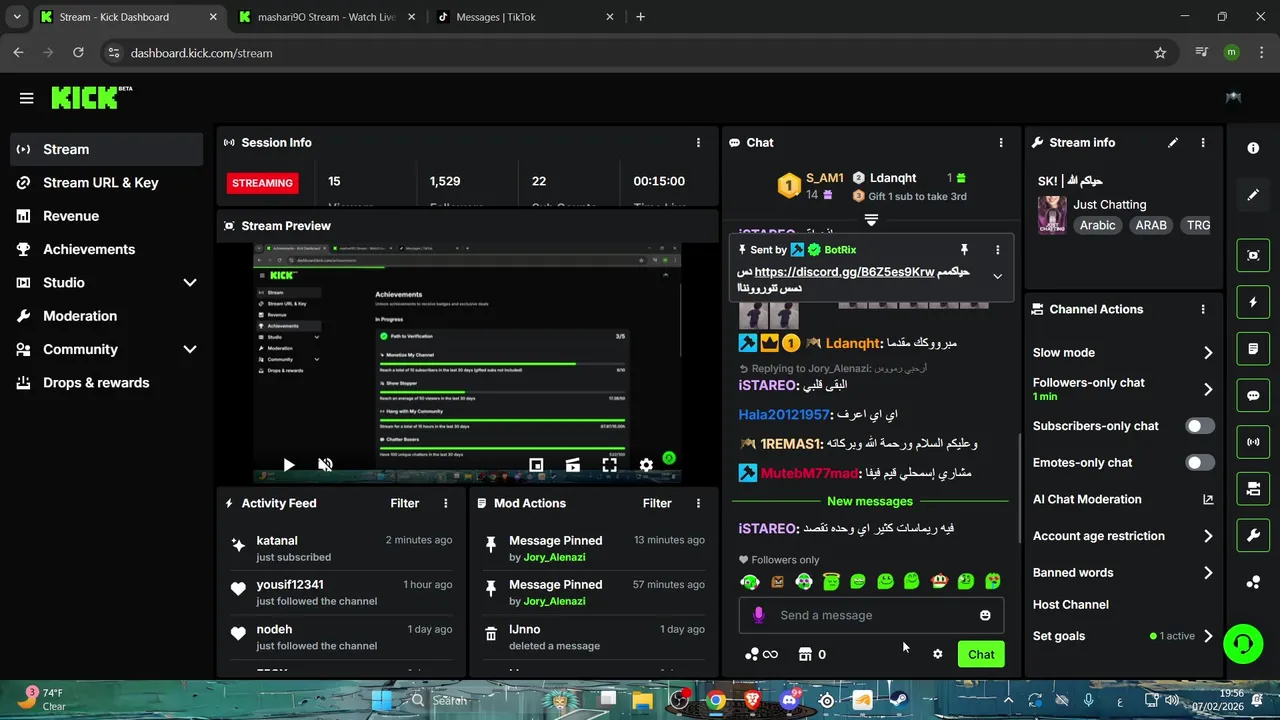Image resolution: width=1280 pixels, height=720 pixels.
Task: Toggle the lightning Activity Feed widget icon
Action: (x=1253, y=302)
